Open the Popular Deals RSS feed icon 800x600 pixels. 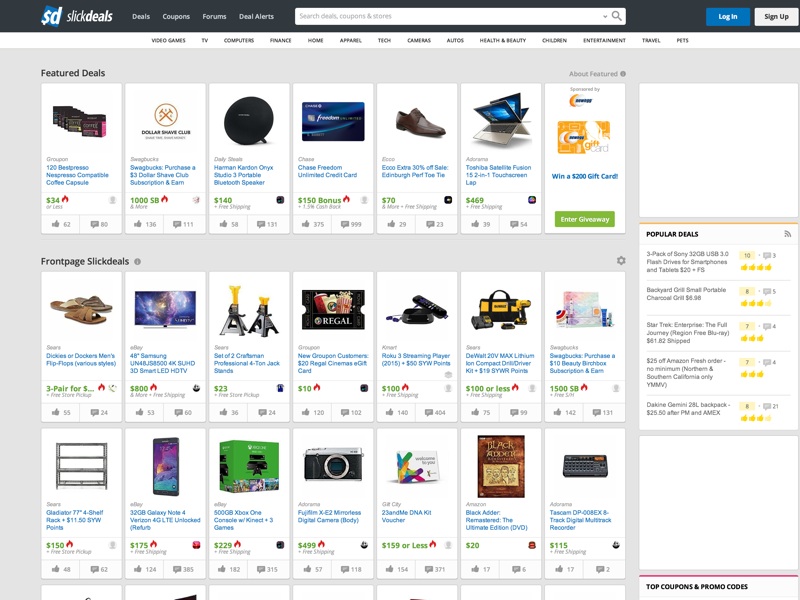coord(787,234)
